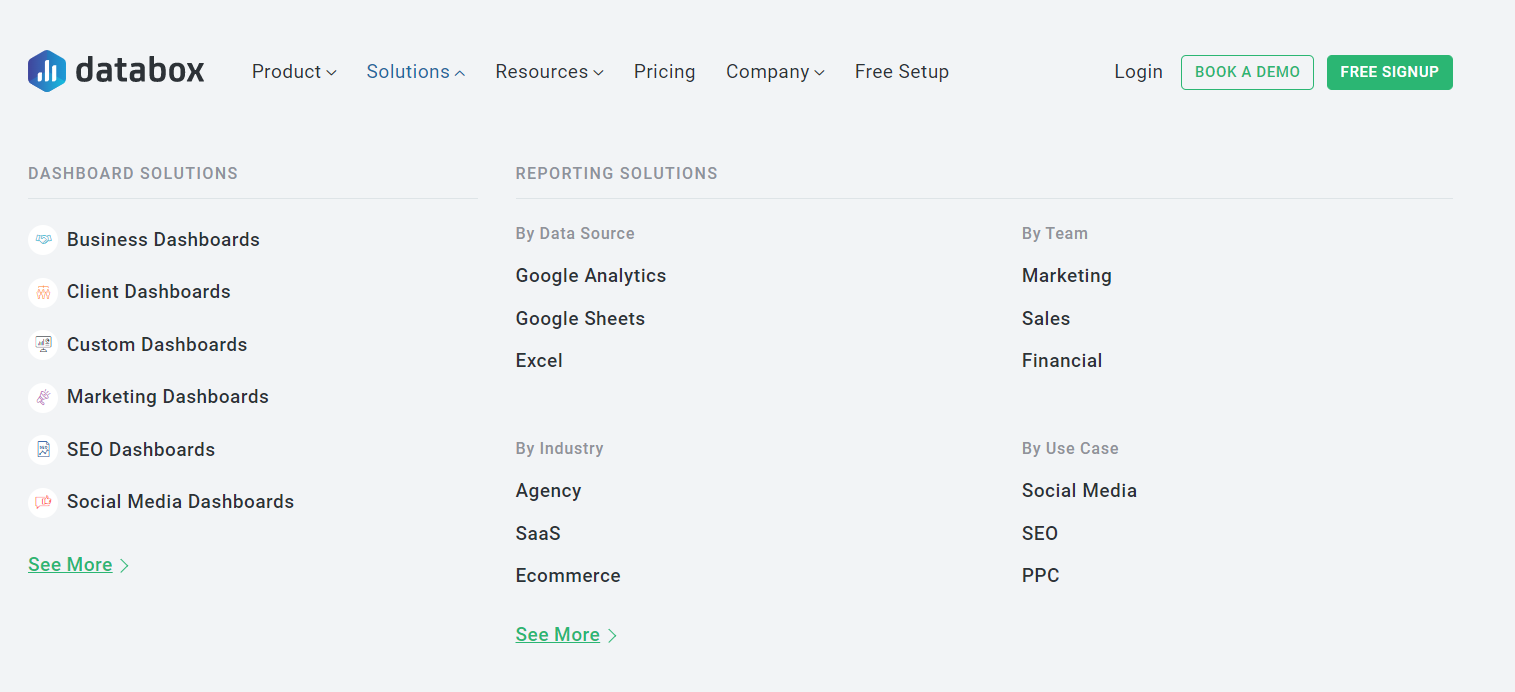1515x692 pixels.
Task: Click the BOOK A DEMO button
Action: (x=1247, y=72)
